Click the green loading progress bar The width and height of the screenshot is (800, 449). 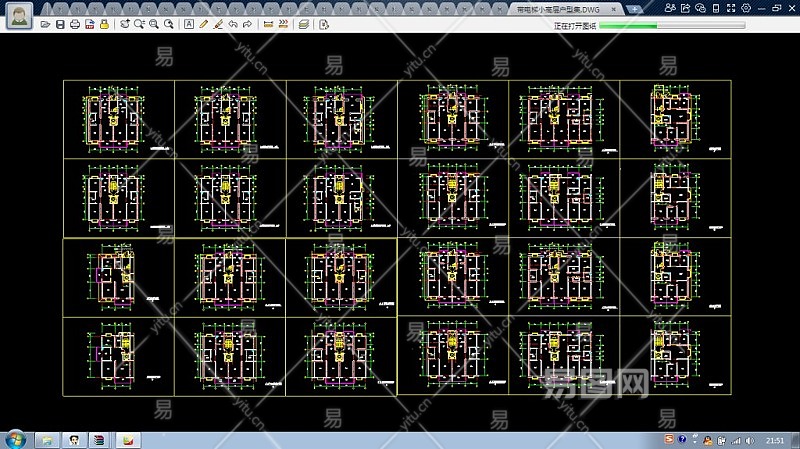672,25
